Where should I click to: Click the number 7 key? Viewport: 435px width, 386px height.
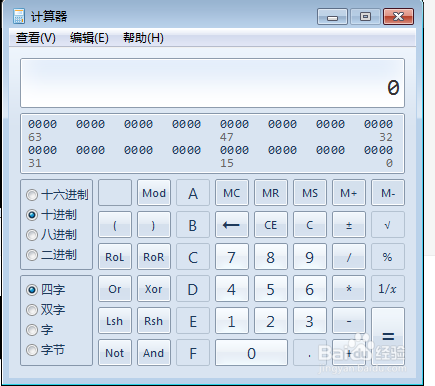click(x=232, y=257)
